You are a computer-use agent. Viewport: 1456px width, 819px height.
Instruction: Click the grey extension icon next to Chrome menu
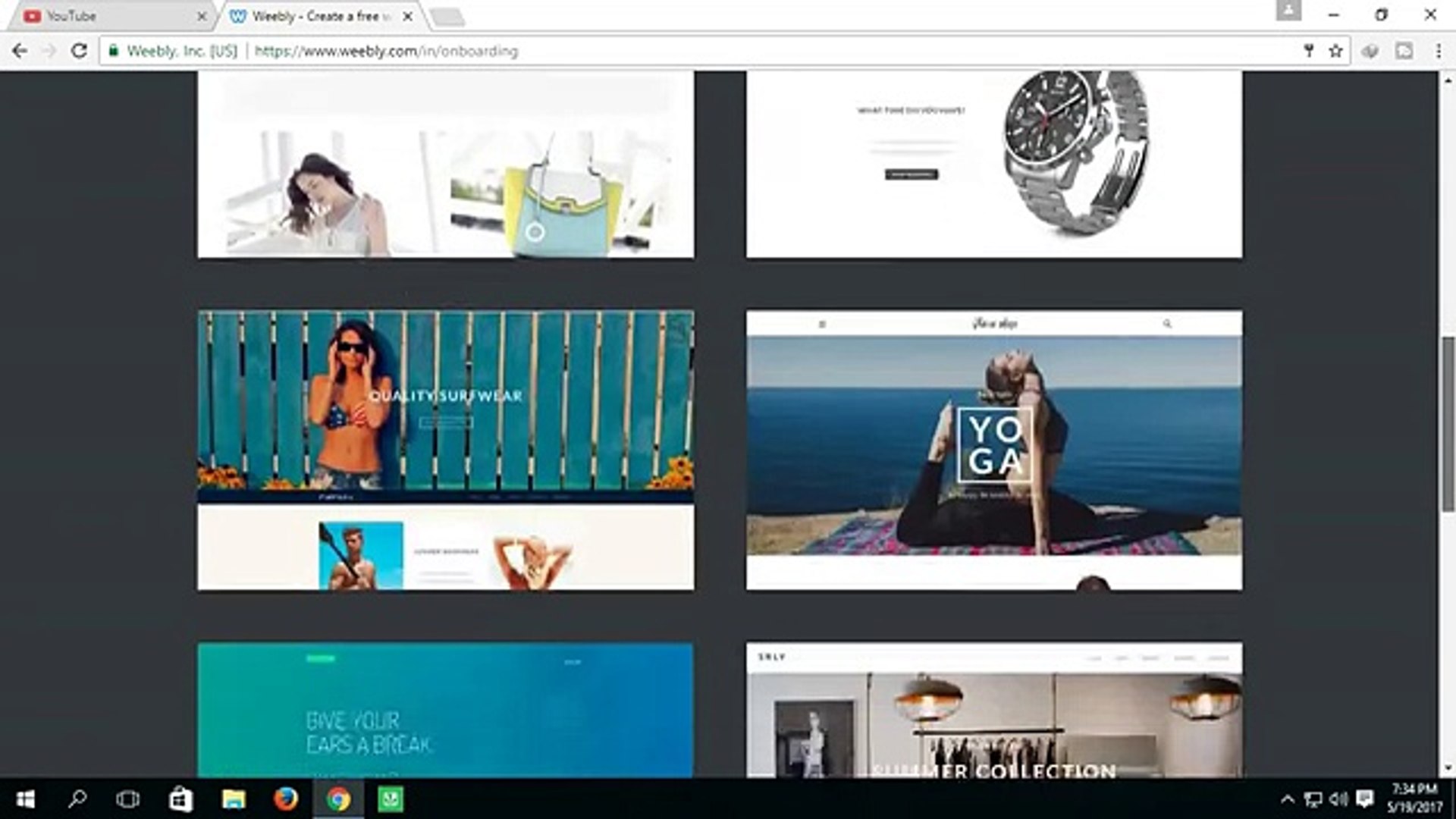point(1404,51)
